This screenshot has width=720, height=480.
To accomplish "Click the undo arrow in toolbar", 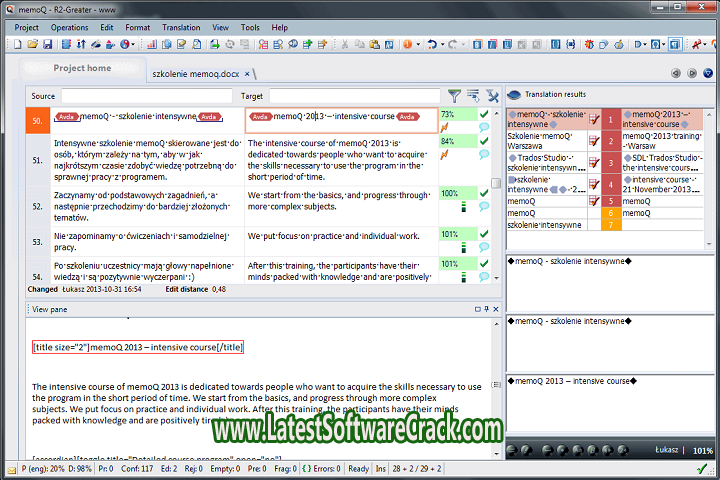I will [431, 44].
